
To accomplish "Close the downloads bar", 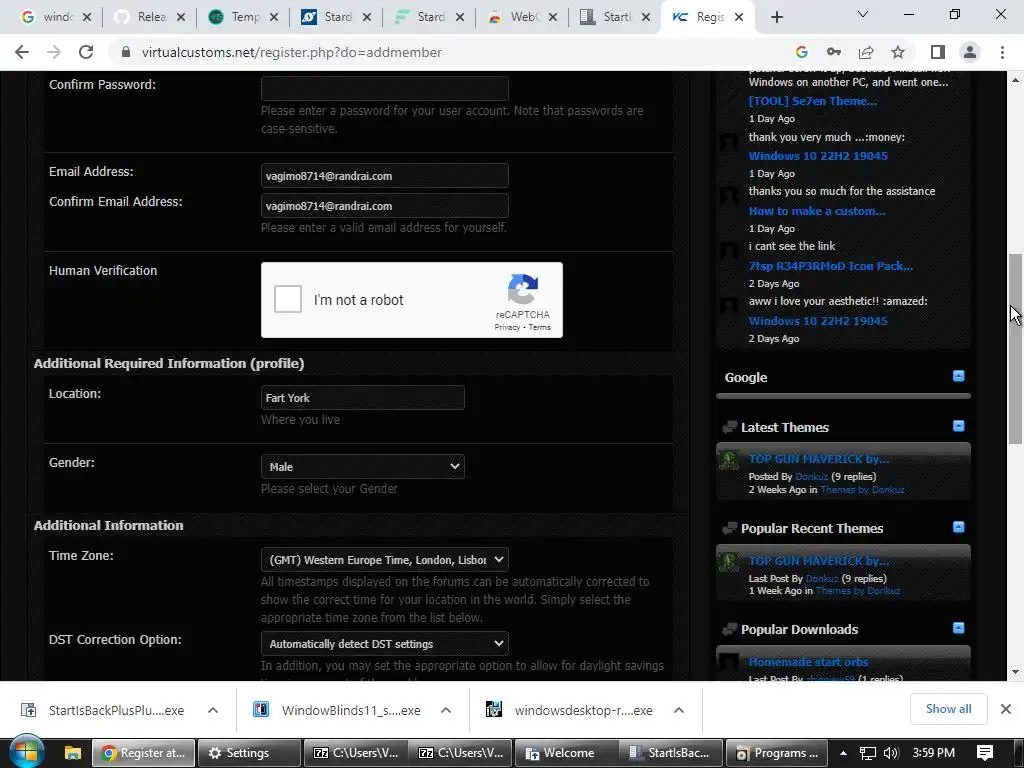I will tap(1006, 709).
